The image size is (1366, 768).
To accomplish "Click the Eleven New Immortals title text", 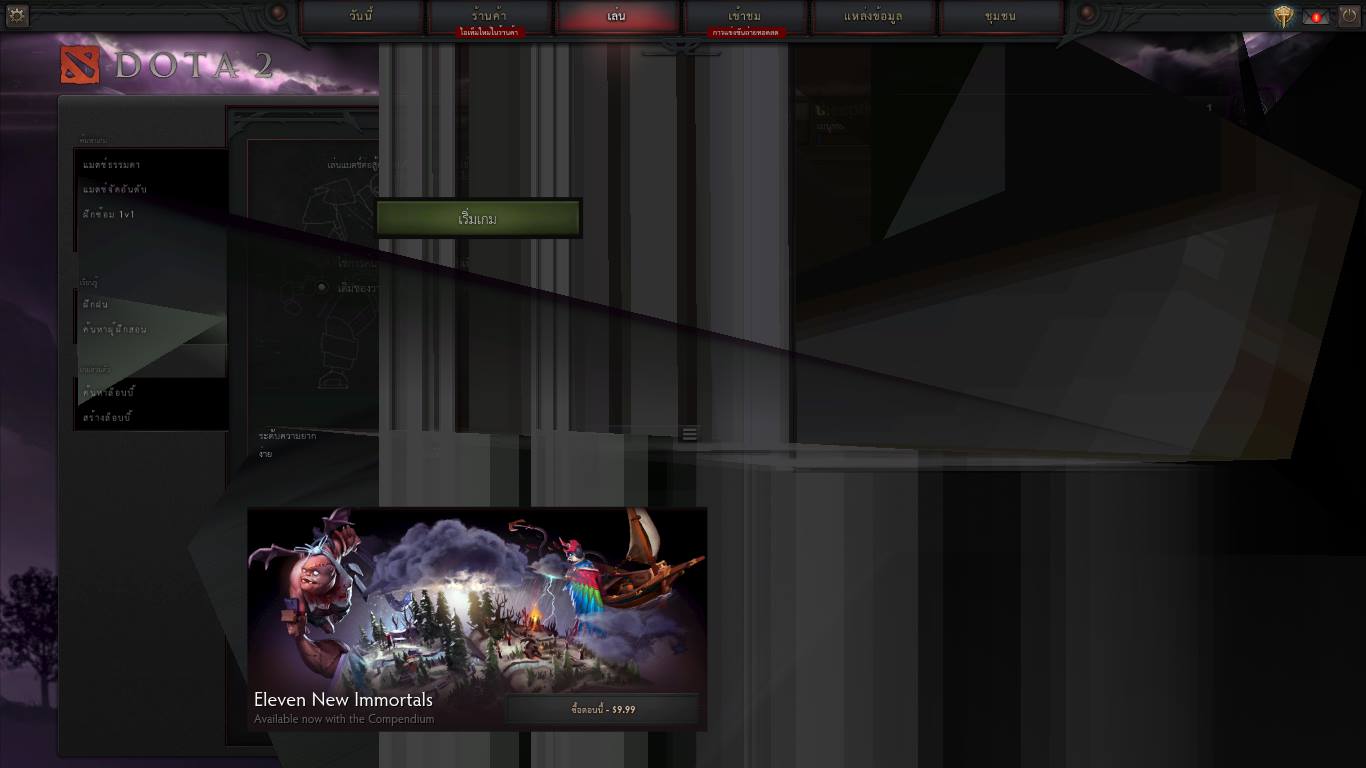I will pos(343,700).
